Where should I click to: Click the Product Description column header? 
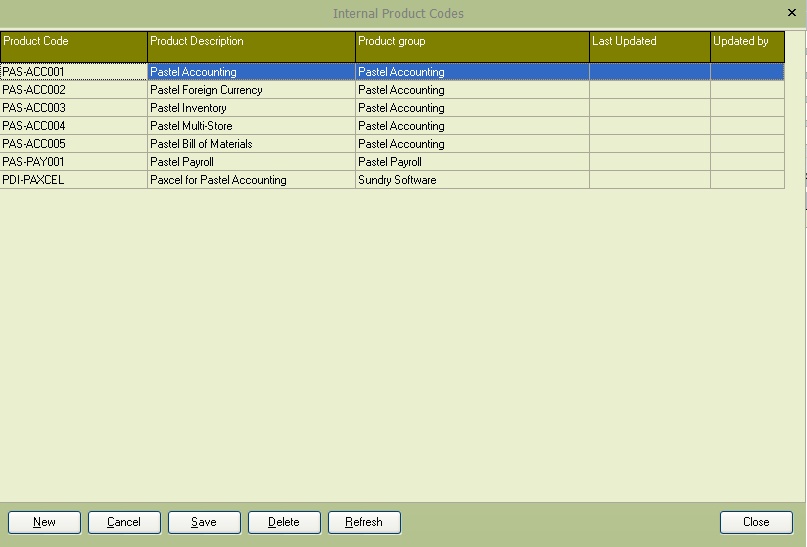point(251,46)
